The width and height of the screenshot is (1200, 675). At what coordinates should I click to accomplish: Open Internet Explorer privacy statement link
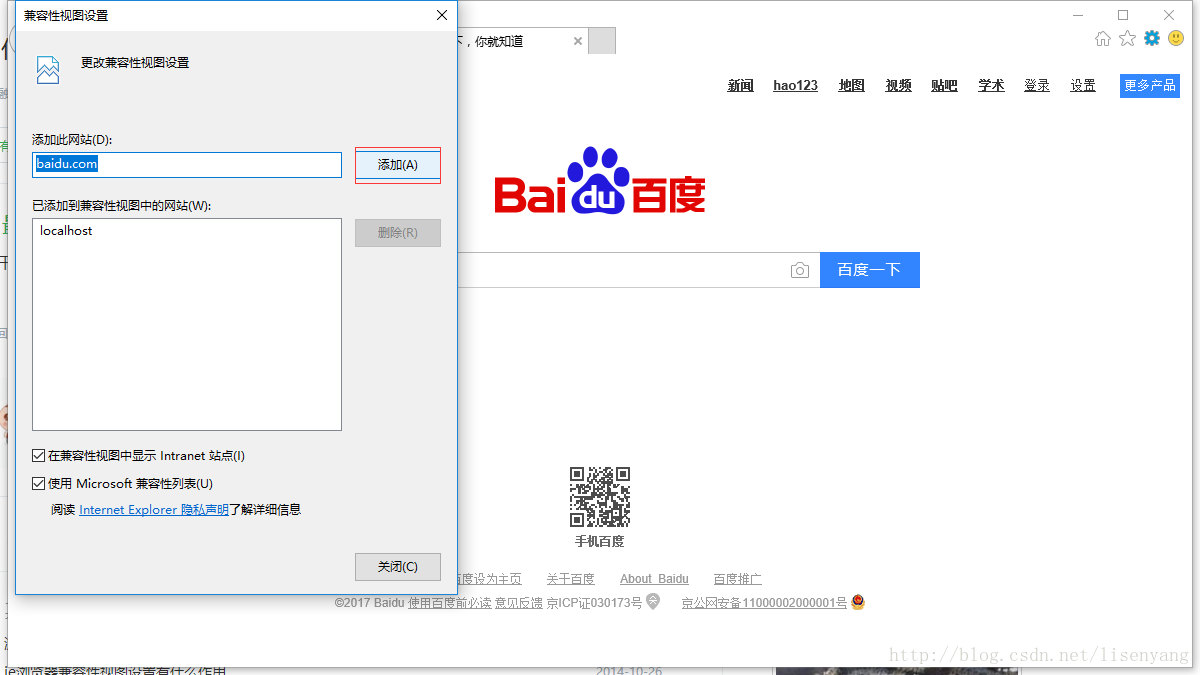pos(154,509)
